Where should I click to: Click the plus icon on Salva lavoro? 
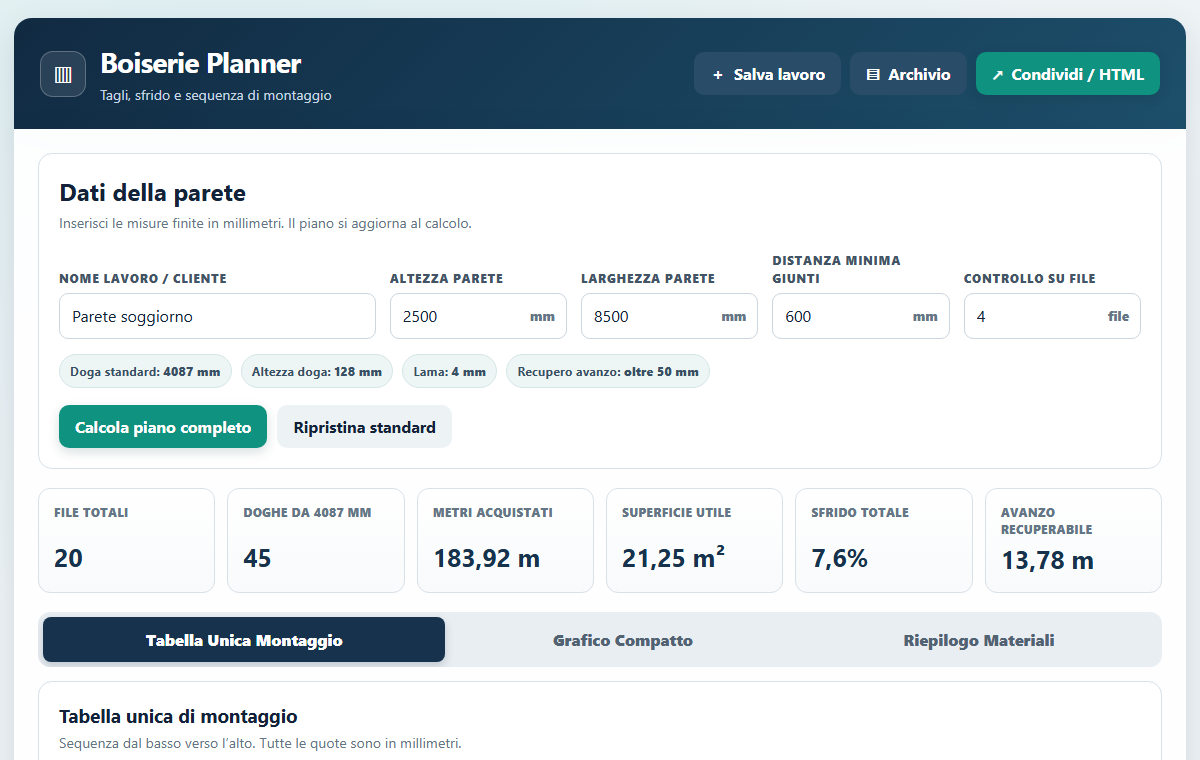717,75
